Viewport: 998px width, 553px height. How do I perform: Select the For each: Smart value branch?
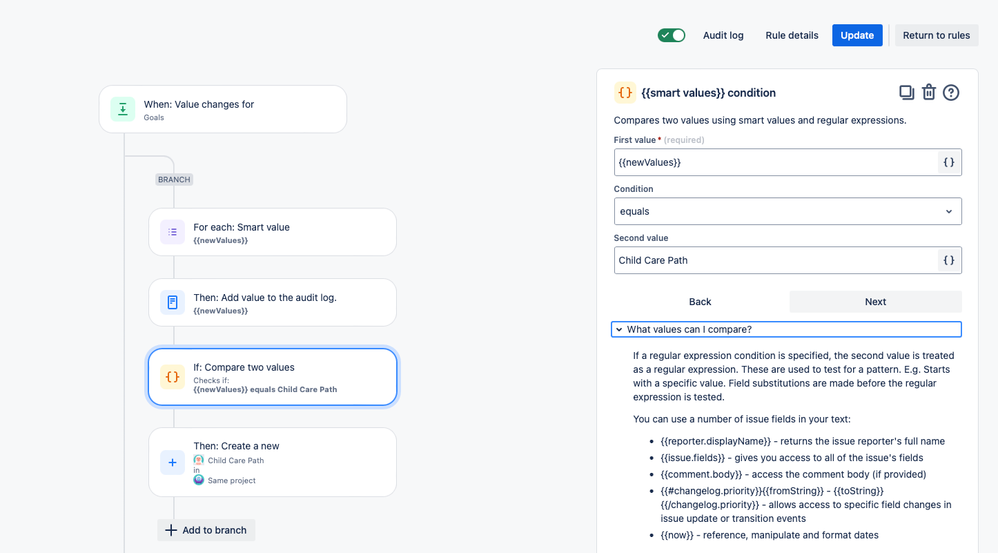(x=272, y=232)
